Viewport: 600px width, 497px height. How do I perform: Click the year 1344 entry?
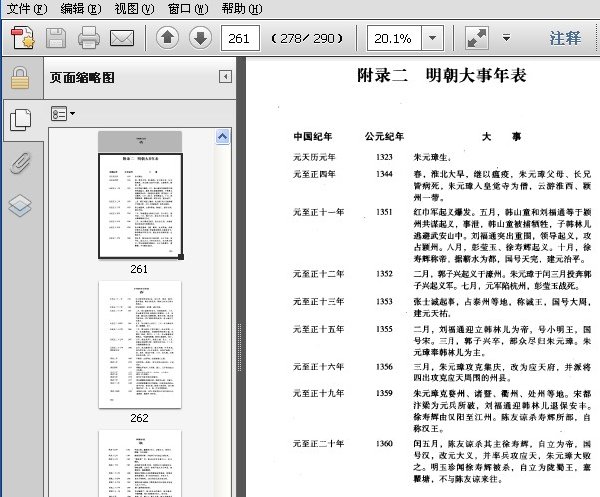pos(384,174)
